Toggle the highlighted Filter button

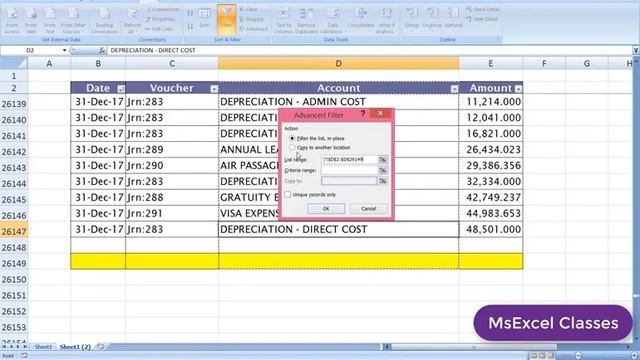coord(227,19)
